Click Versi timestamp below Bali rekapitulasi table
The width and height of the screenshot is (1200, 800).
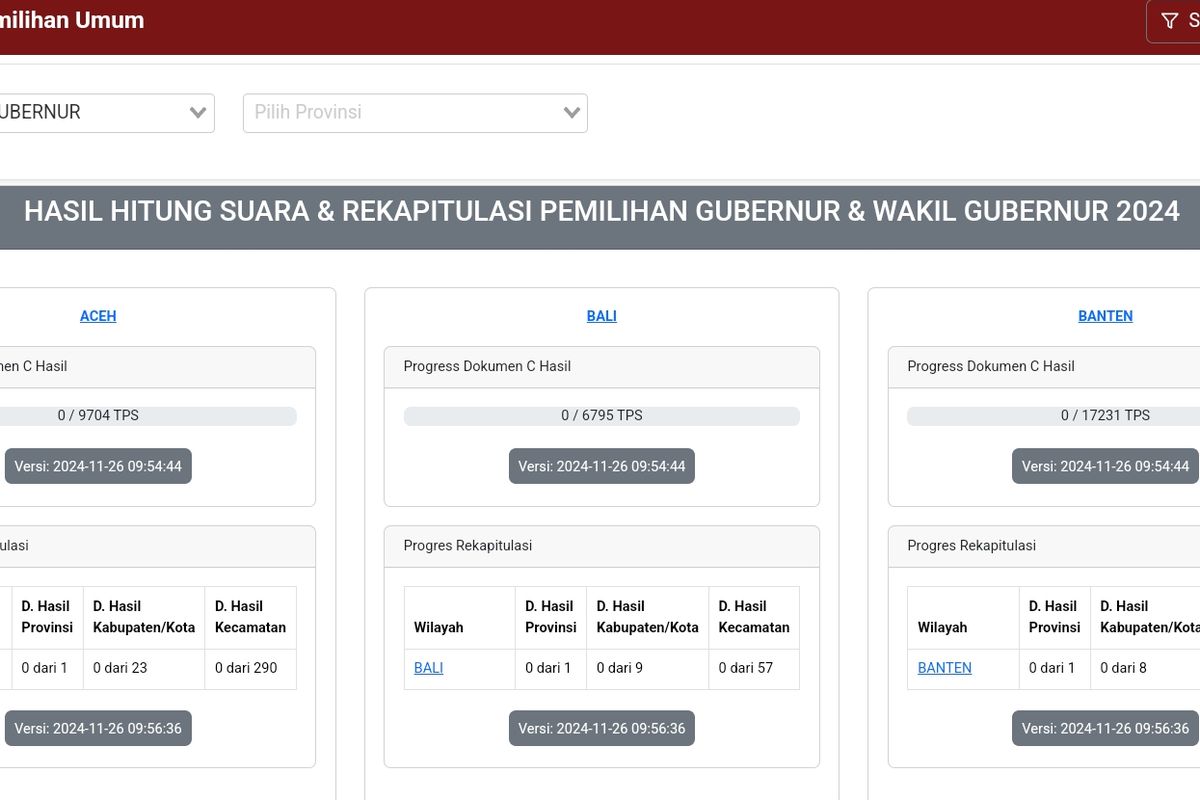pyautogui.click(x=601, y=728)
